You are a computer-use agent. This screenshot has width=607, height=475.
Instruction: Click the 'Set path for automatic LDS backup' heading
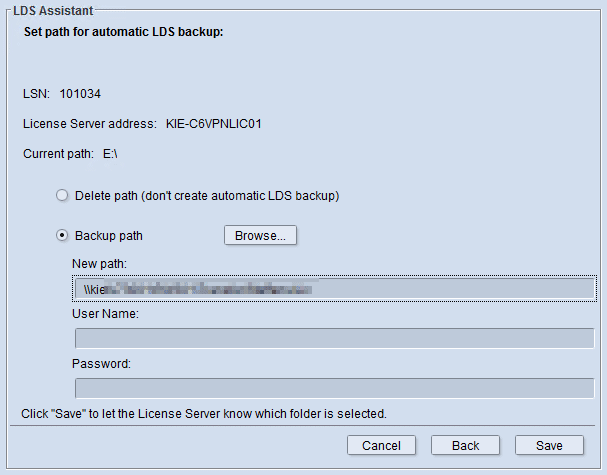point(123,32)
